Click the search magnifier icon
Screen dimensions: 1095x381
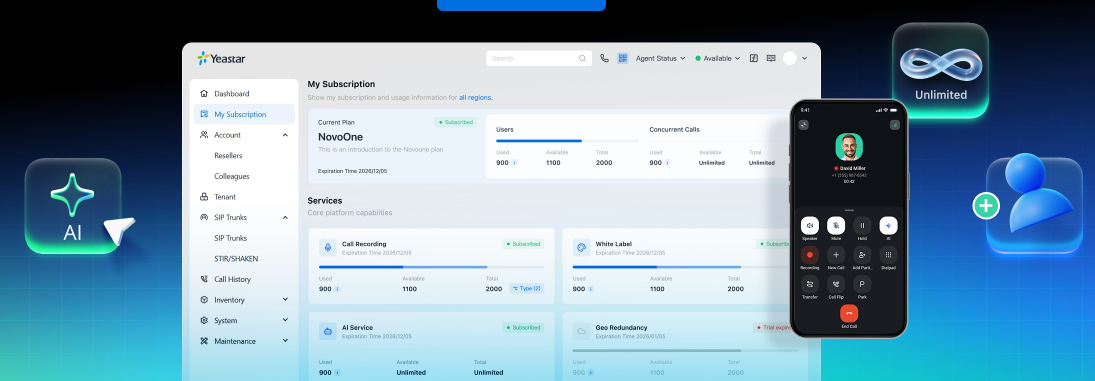tap(582, 59)
